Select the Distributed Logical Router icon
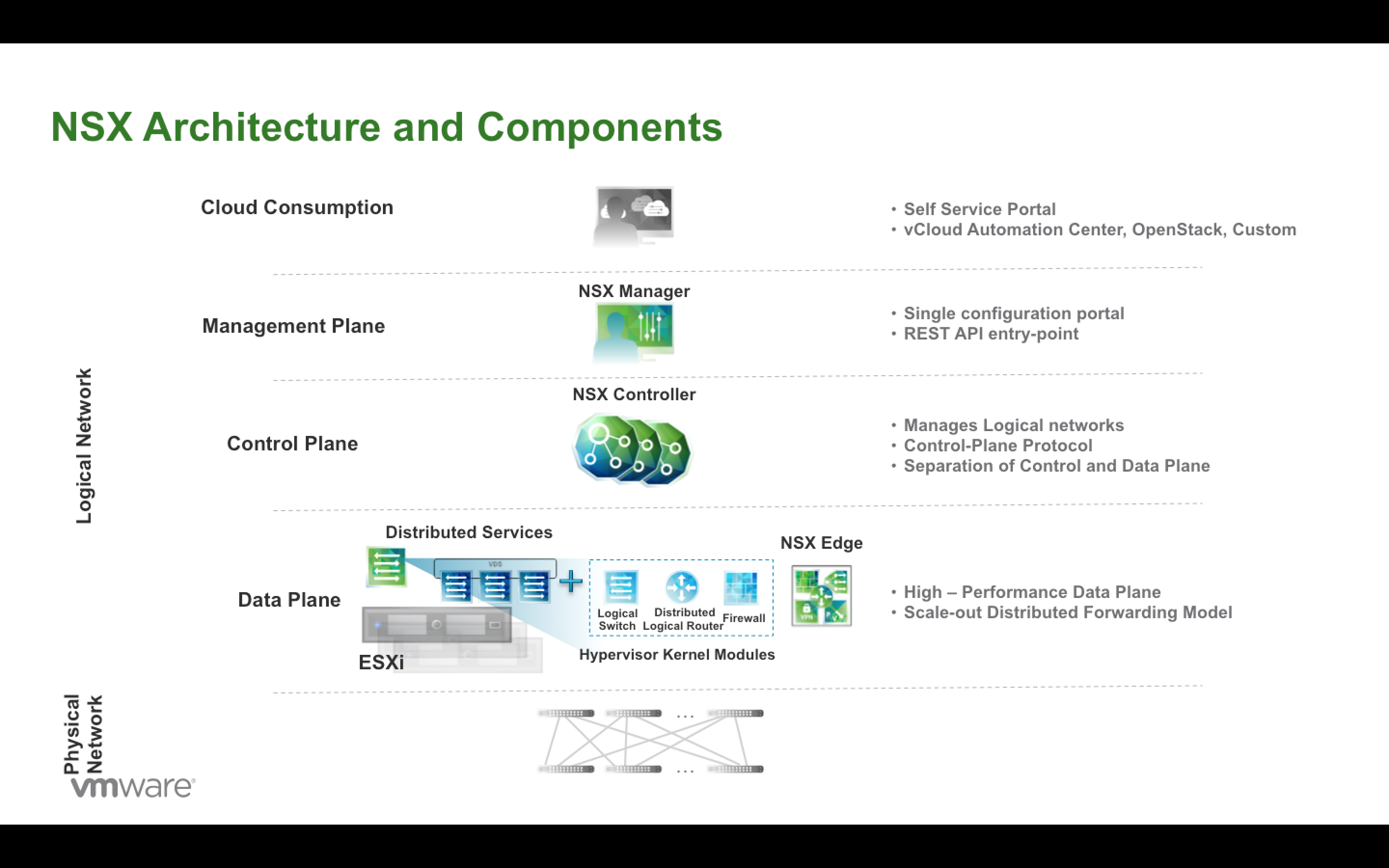Image resolution: width=1389 pixels, height=868 pixels. click(681, 587)
